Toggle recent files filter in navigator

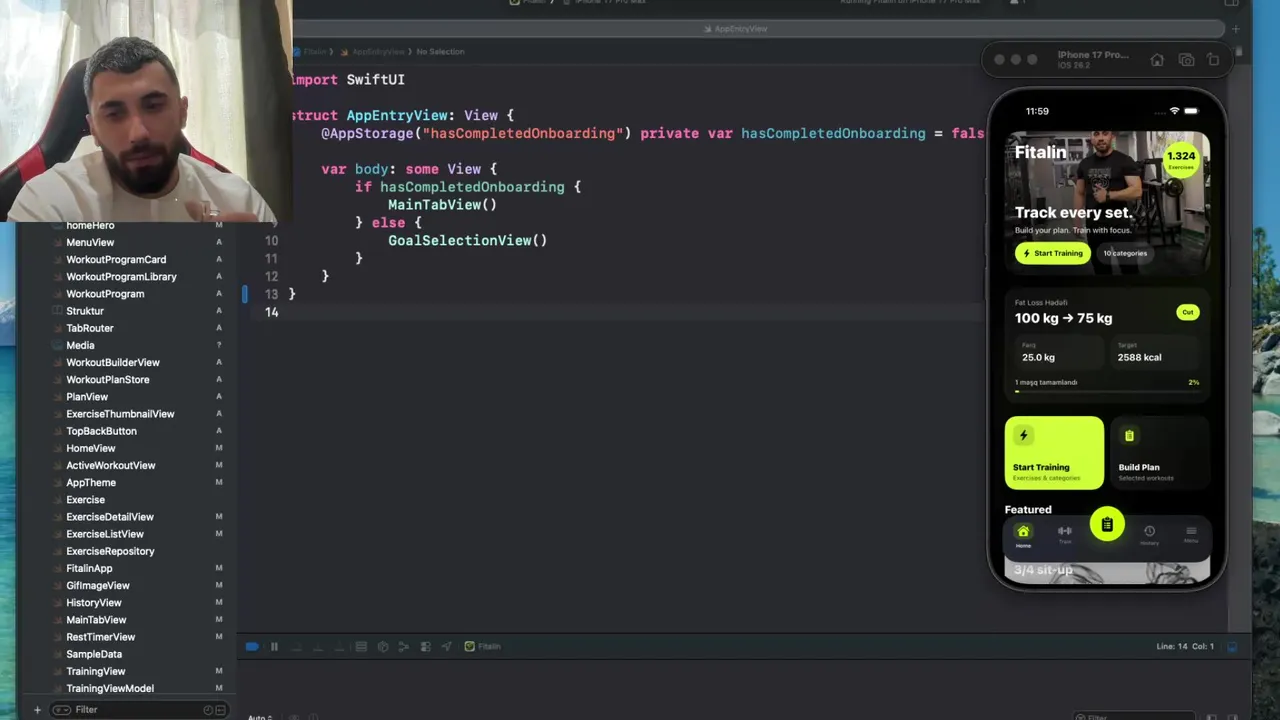tap(208, 710)
